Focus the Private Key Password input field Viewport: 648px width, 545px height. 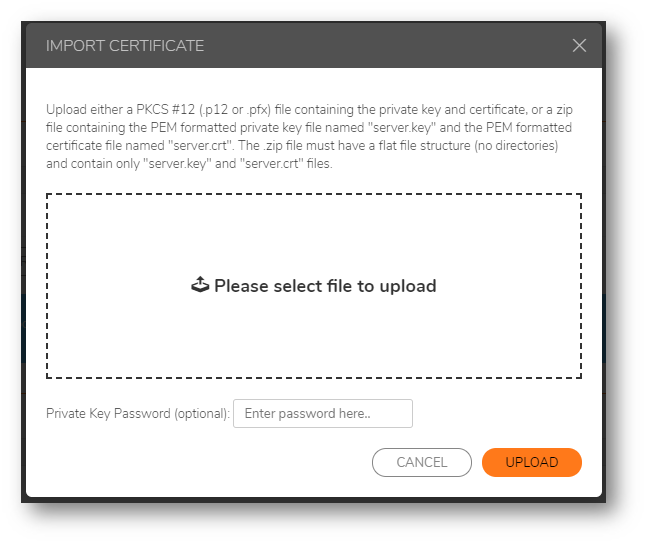point(322,413)
